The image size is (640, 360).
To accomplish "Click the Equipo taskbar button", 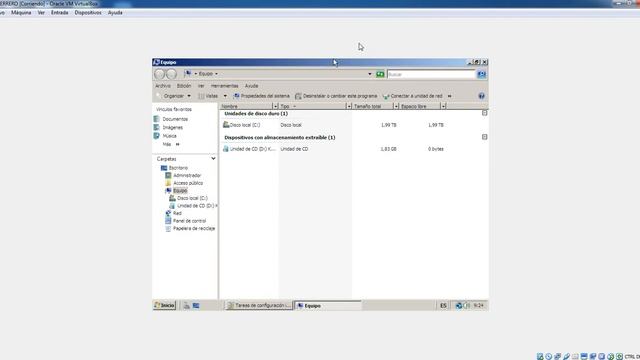I will pos(328,305).
